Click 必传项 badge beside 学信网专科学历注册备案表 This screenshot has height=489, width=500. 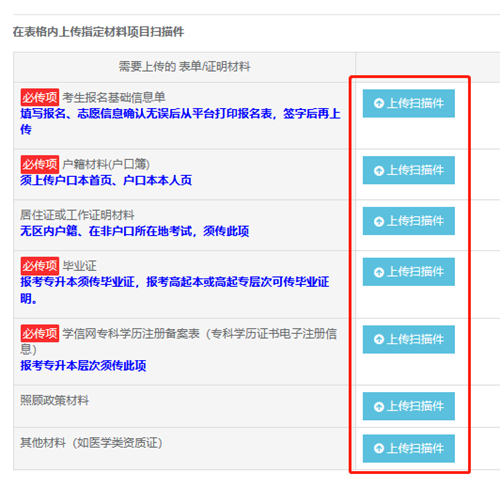pyautogui.click(x=40, y=333)
